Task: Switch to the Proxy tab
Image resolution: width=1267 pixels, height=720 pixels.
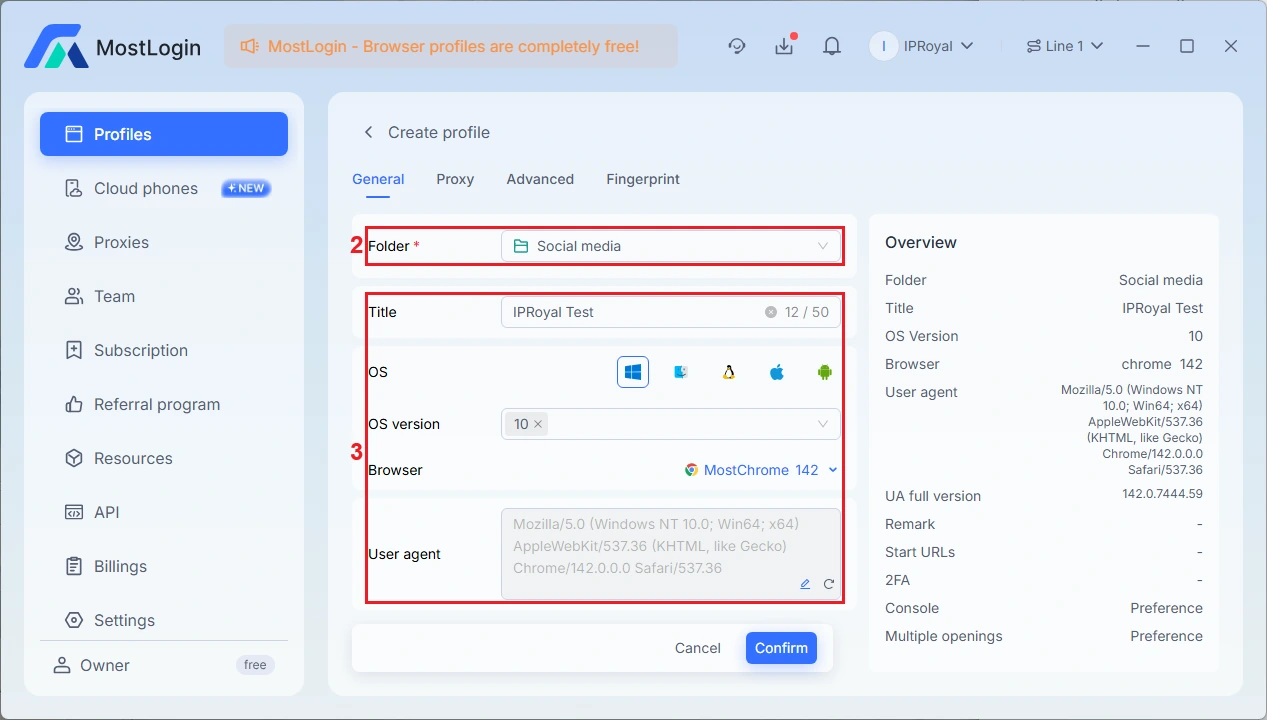Action: [455, 179]
